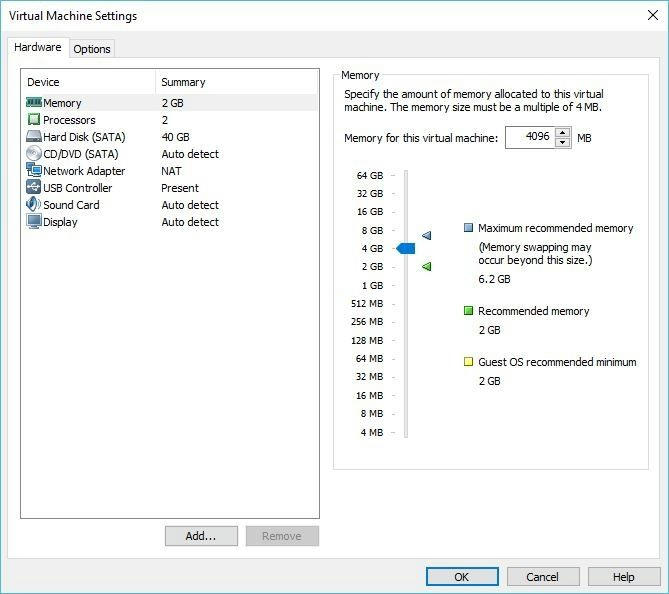669x594 pixels.
Task: Increase memory with the up spinner arrow
Action: point(562,132)
